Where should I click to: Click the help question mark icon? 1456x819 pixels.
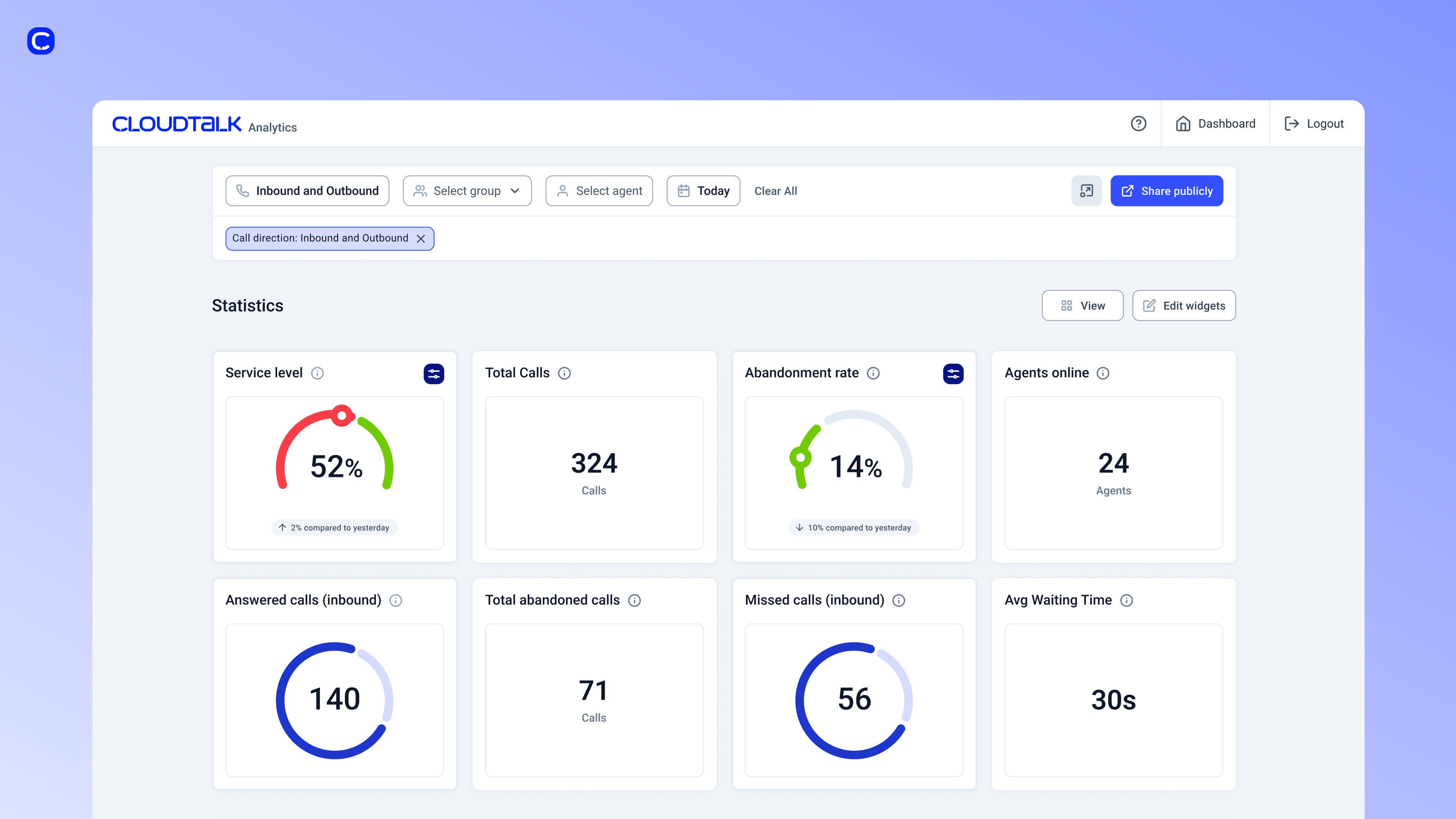click(x=1138, y=123)
